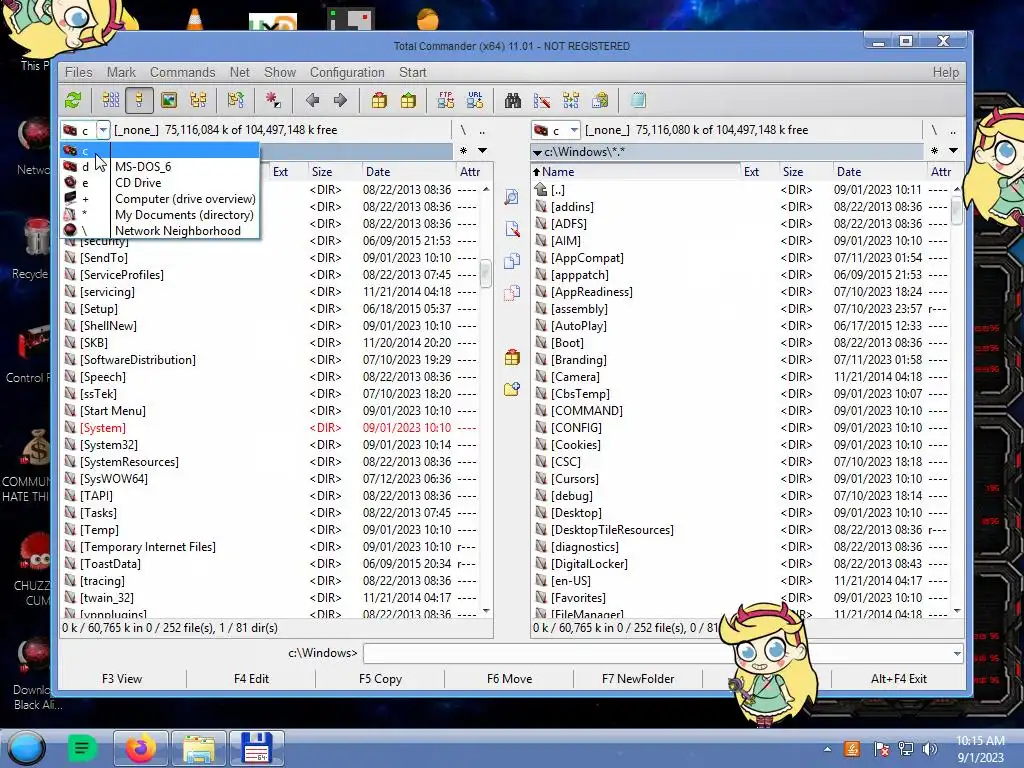1024x768 pixels.
Task: Open Synchronize directories toolbar icon
Action: click(571, 101)
